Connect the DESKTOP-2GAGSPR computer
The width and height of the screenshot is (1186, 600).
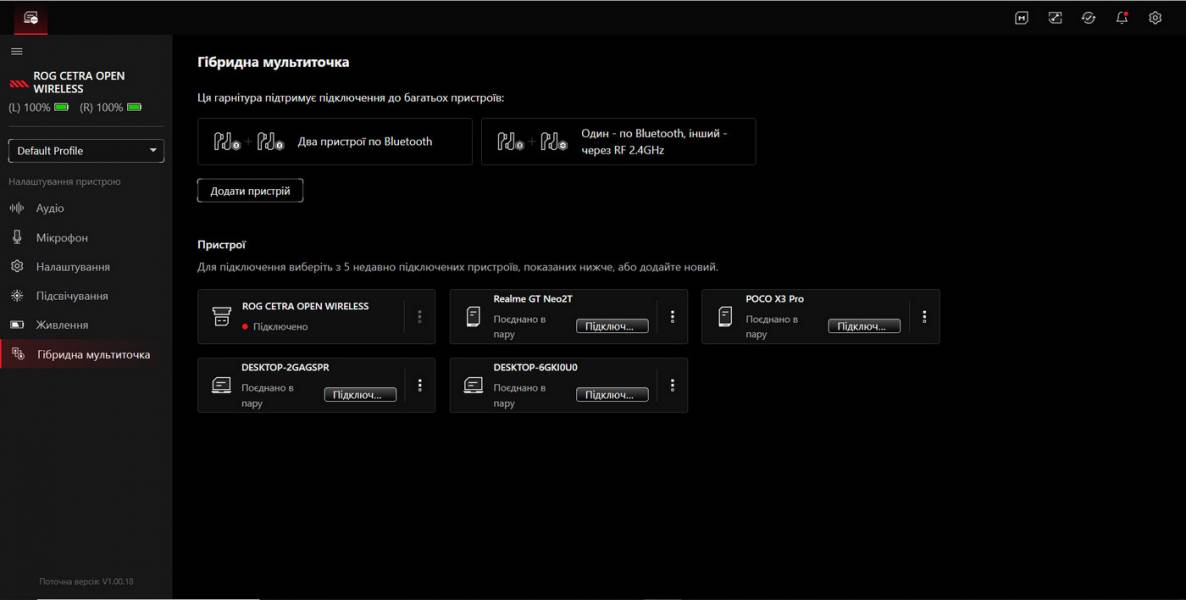pyautogui.click(x=361, y=394)
